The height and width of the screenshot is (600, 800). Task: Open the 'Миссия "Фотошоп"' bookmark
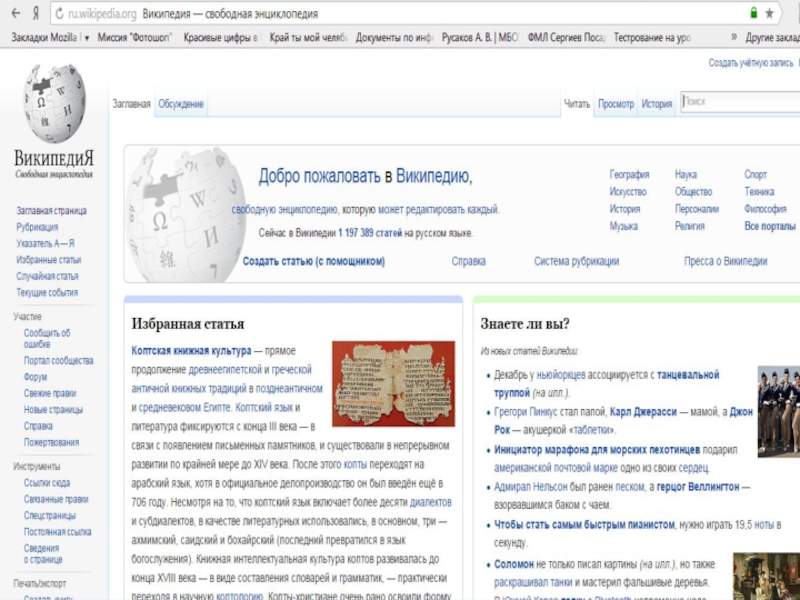click(135, 37)
